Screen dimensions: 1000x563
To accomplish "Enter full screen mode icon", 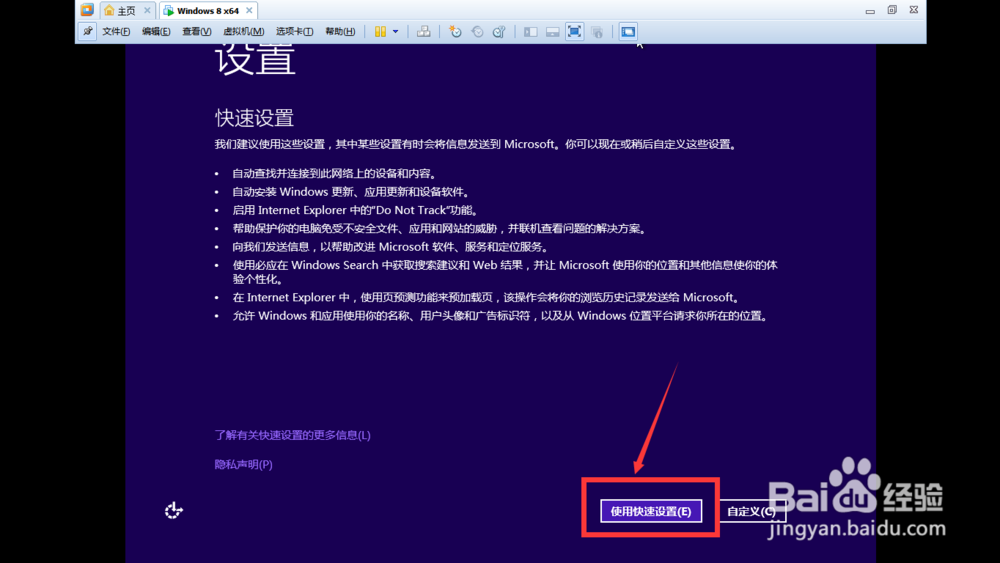I will tap(574, 31).
